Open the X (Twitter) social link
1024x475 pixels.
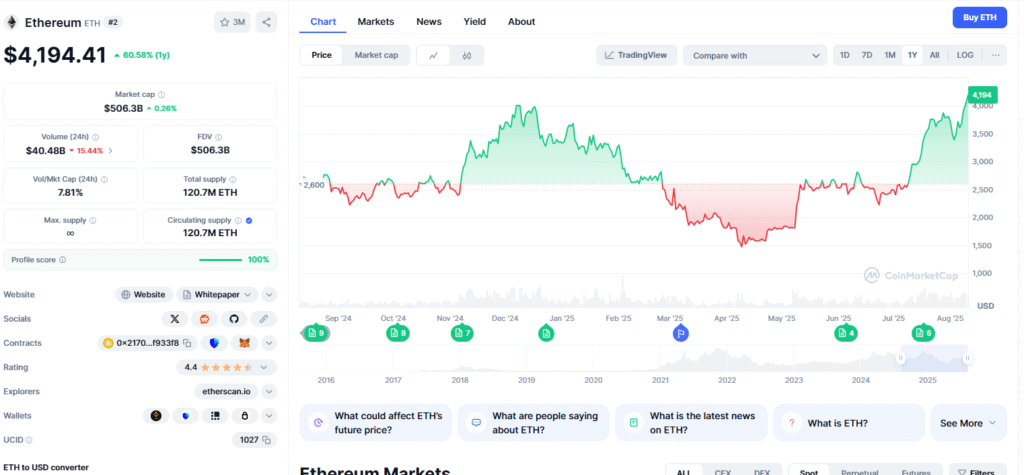pos(174,319)
